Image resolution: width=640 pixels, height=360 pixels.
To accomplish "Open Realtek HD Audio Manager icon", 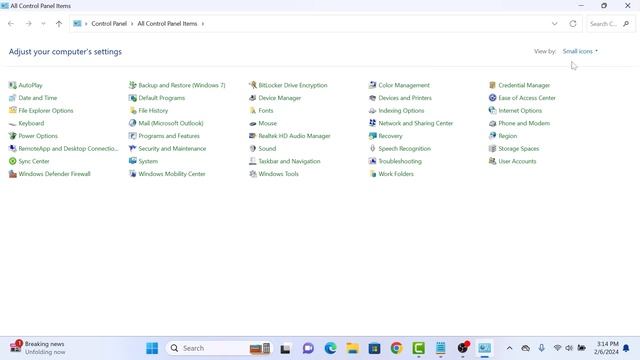I will [x=253, y=136].
